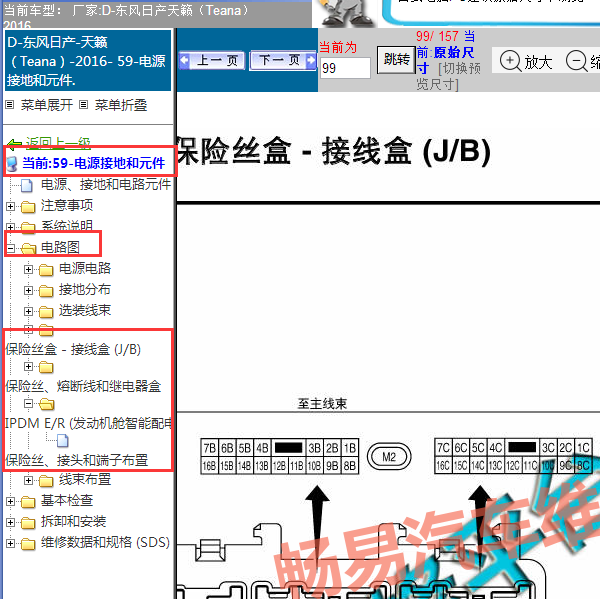600x599 pixels.
Task: Click folder icon of 维修数据和规格 (SDS)
Action: 28,543
